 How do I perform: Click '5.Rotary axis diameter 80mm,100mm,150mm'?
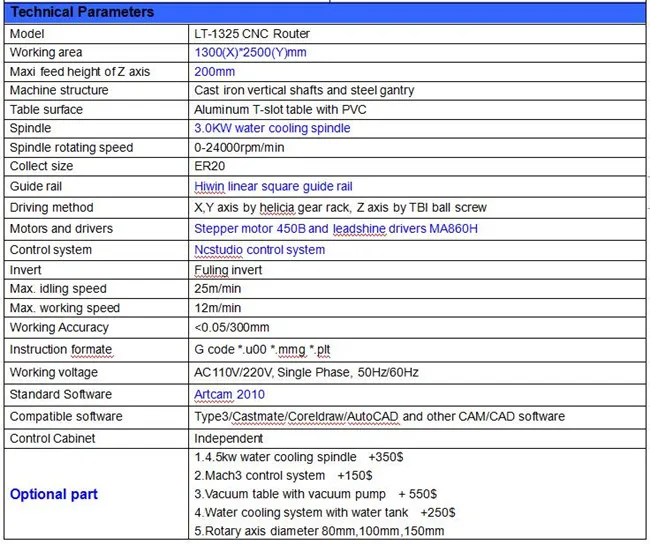click(319, 531)
